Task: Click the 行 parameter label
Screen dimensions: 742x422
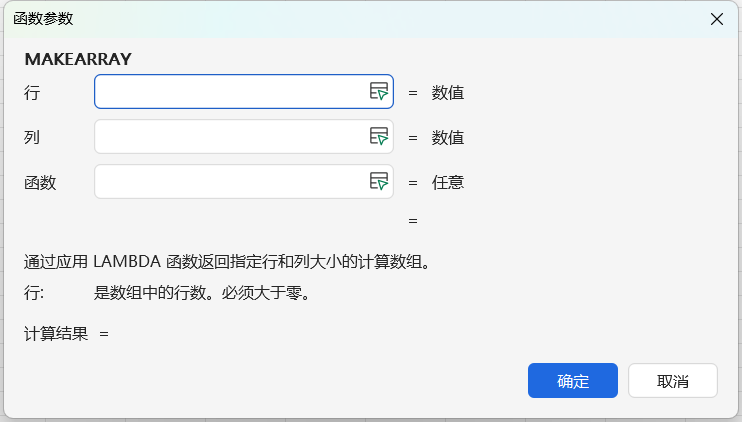Action: point(32,93)
